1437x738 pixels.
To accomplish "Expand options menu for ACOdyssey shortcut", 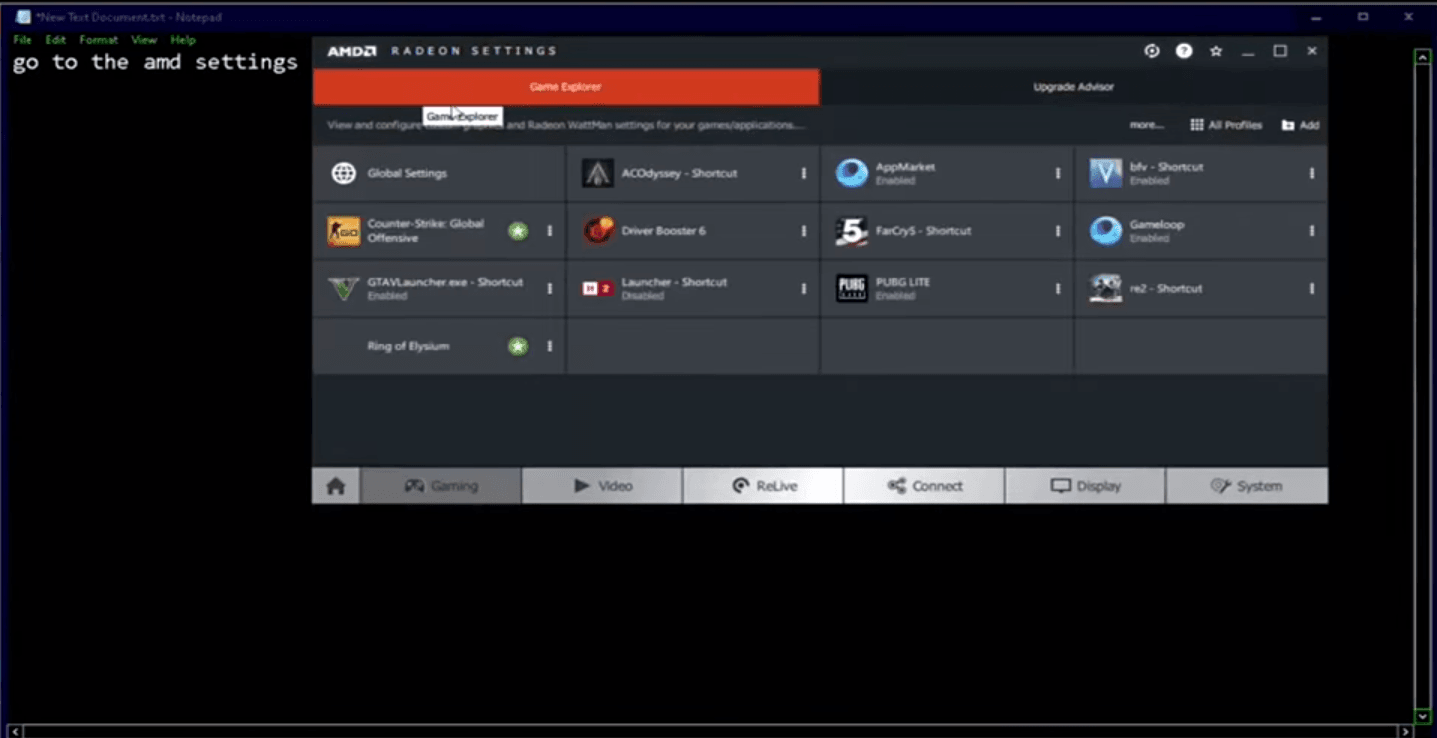I will pyautogui.click(x=803, y=173).
